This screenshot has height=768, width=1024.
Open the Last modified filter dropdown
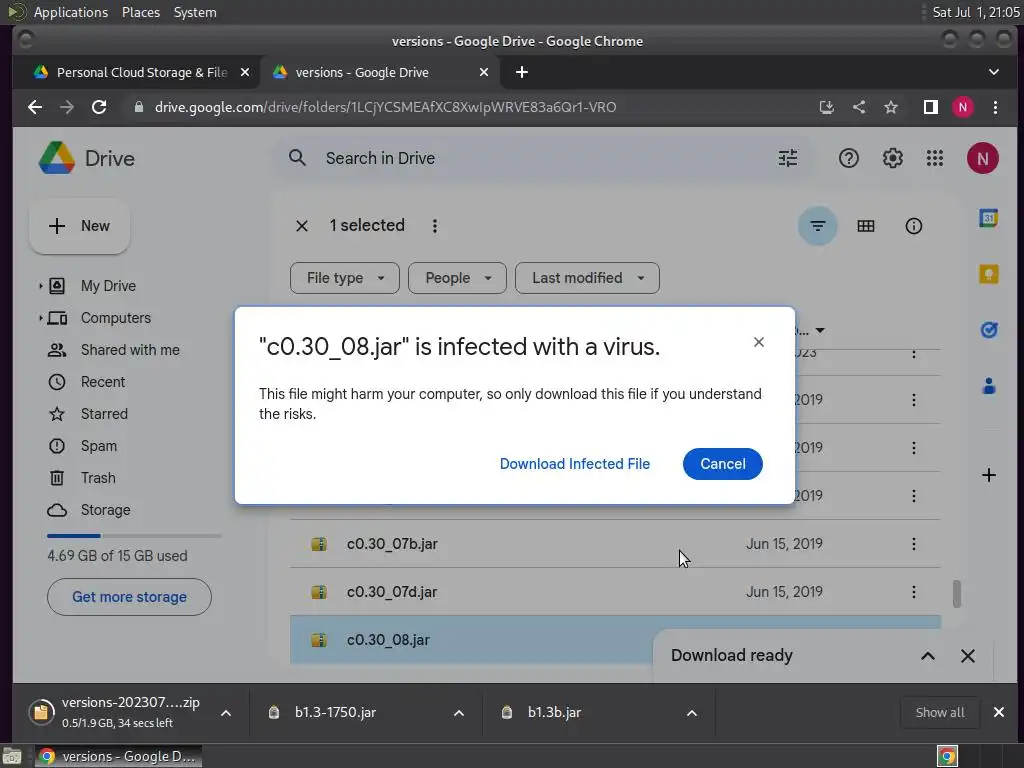587,278
